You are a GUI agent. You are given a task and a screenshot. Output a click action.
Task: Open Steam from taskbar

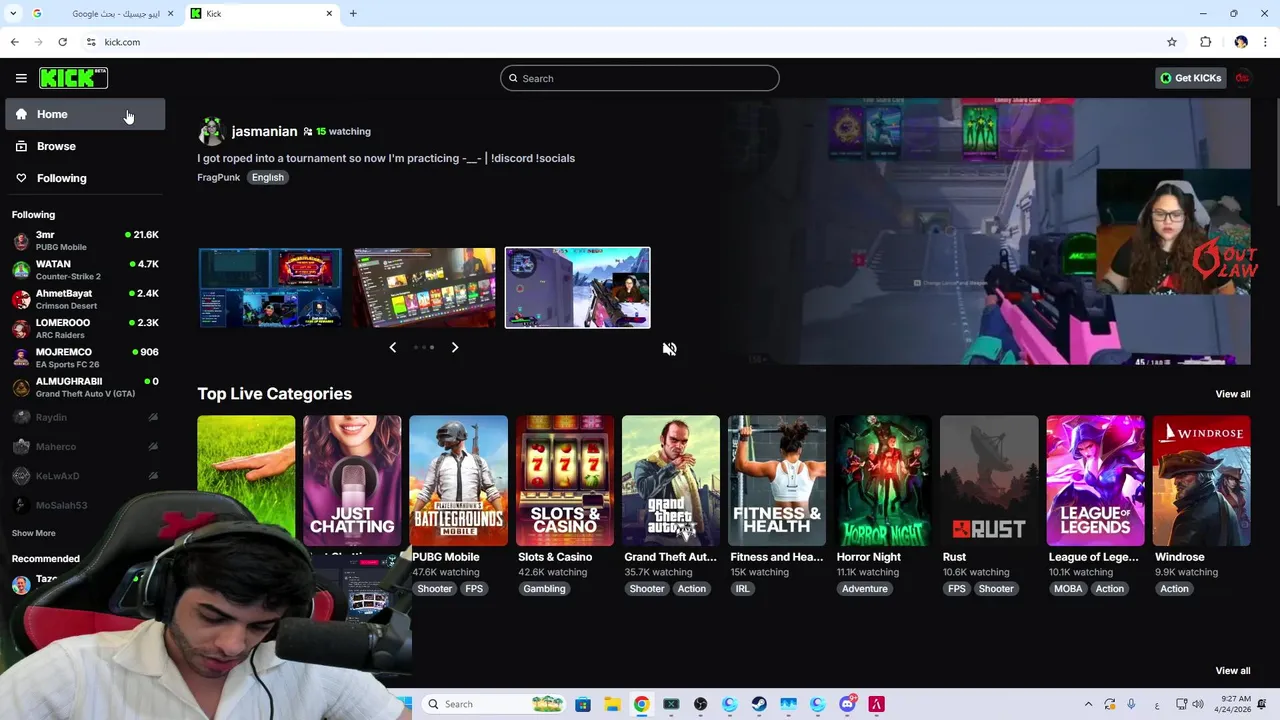tap(759, 704)
